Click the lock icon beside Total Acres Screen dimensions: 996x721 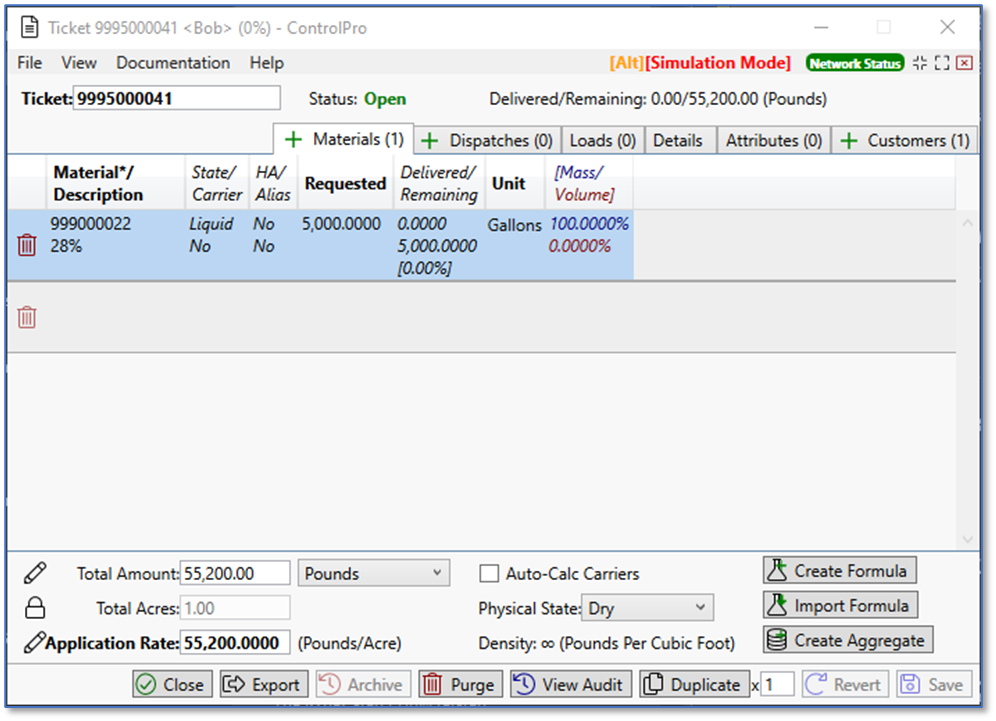[34, 608]
